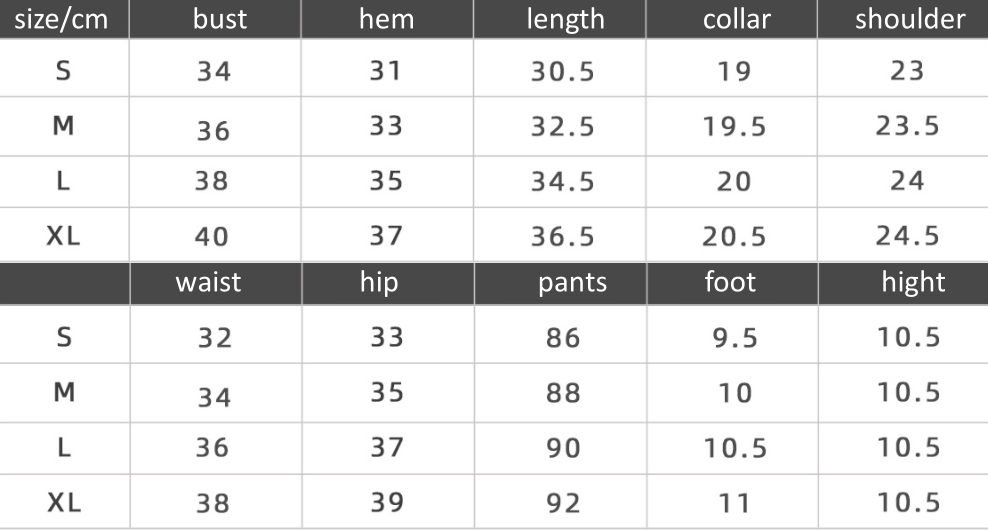This screenshot has width=988, height=530.
Task: Select the 'shoulder' column header
Action: point(909,19)
